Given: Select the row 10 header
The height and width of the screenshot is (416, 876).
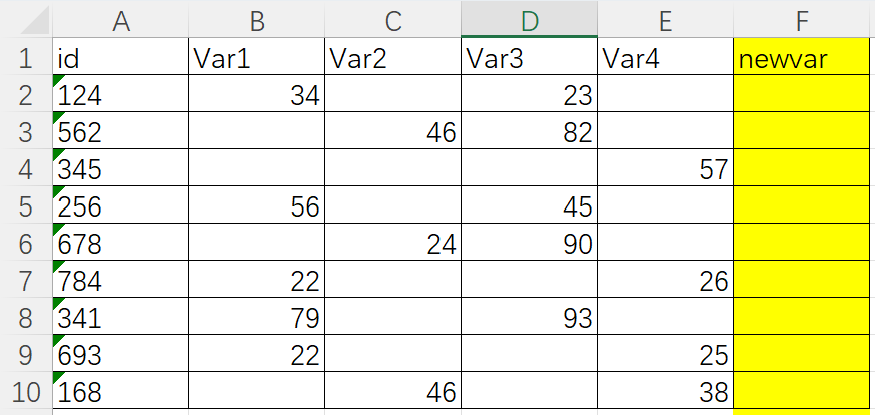Looking at the screenshot, I should [25, 391].
